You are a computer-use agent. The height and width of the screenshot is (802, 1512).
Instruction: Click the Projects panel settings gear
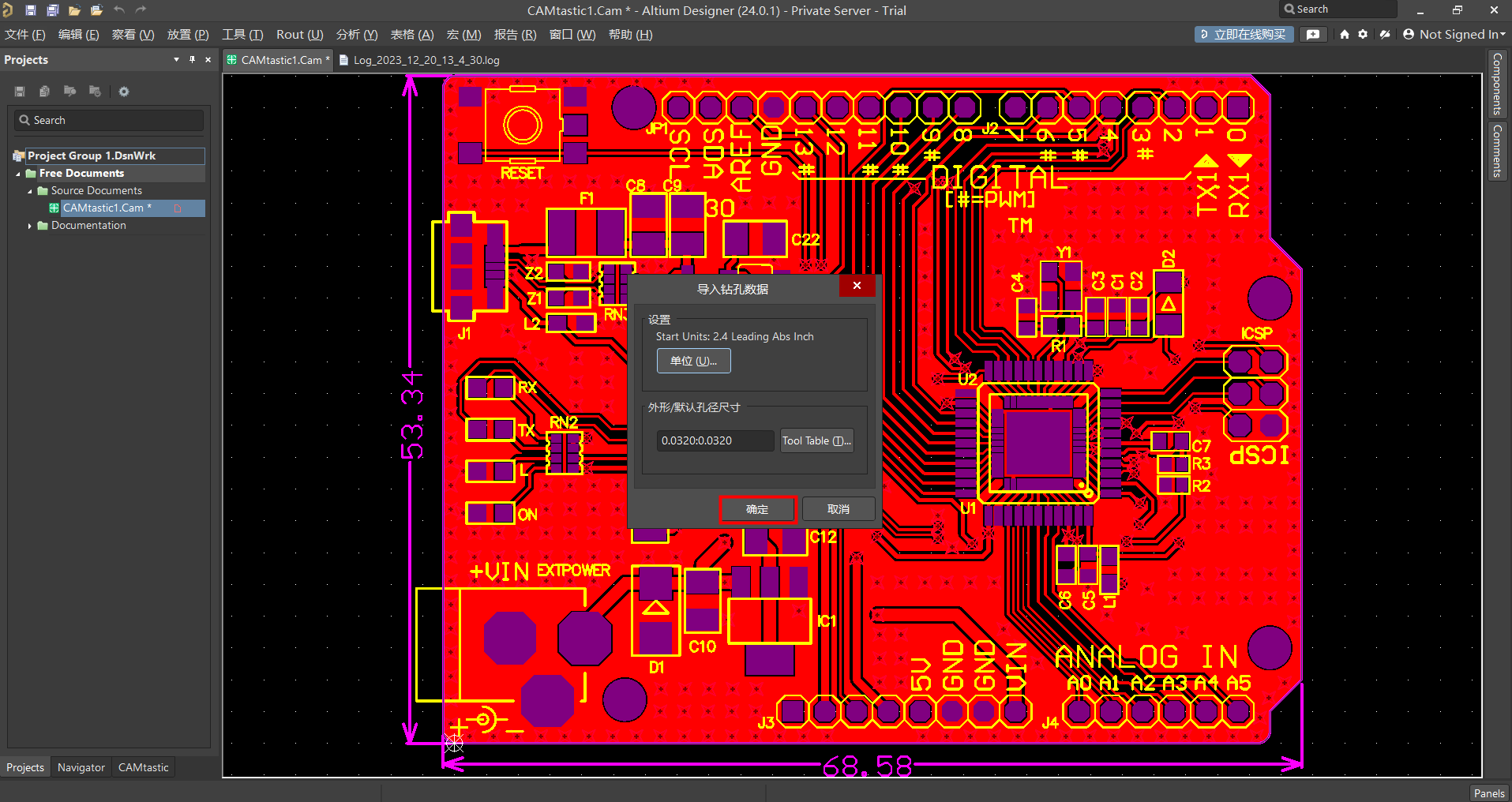(124, 92)
